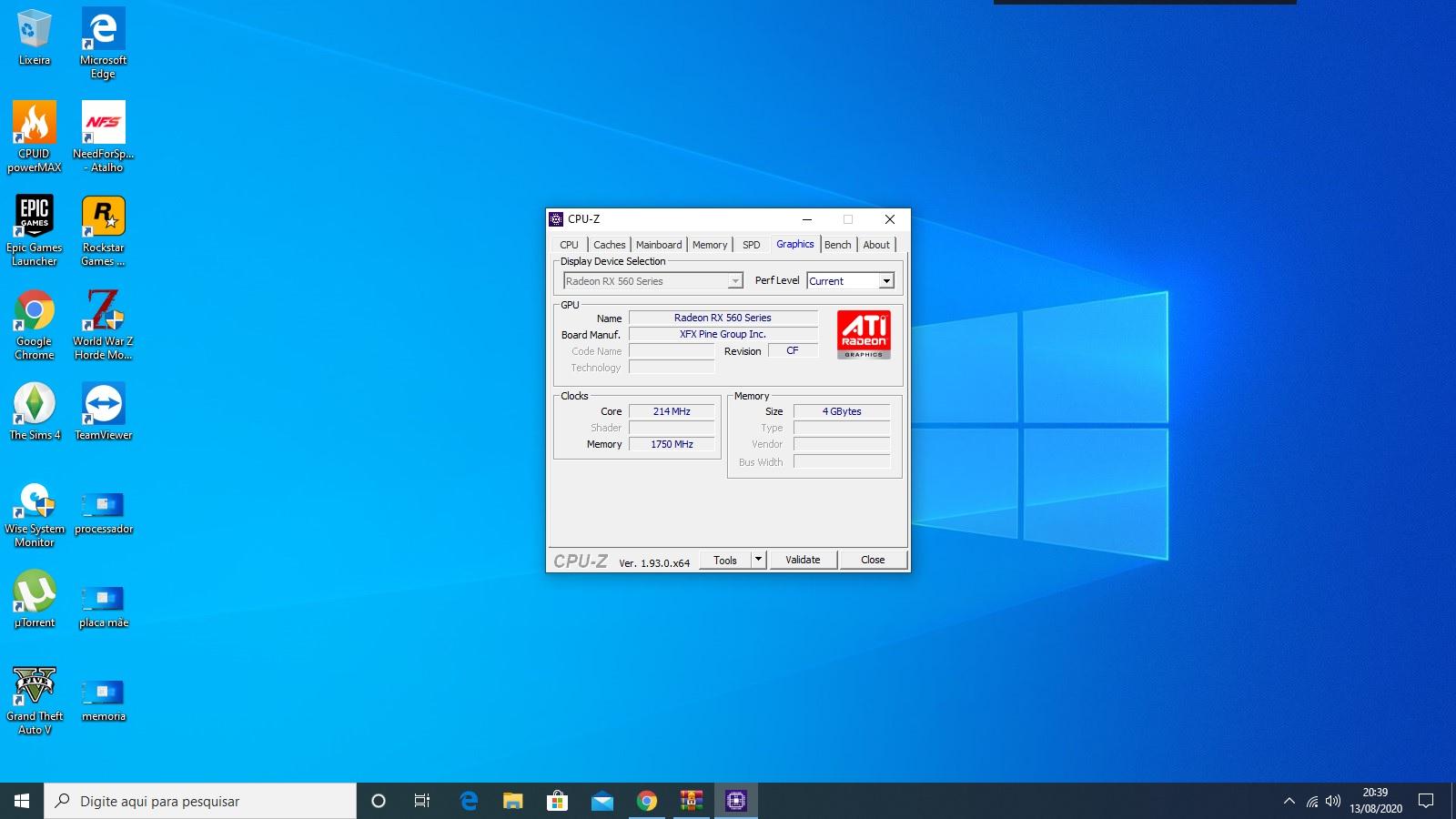Viewport: 1456px width, 819px height.
Task: Open the Perf Level dropdown
Action: click(850, 281)
